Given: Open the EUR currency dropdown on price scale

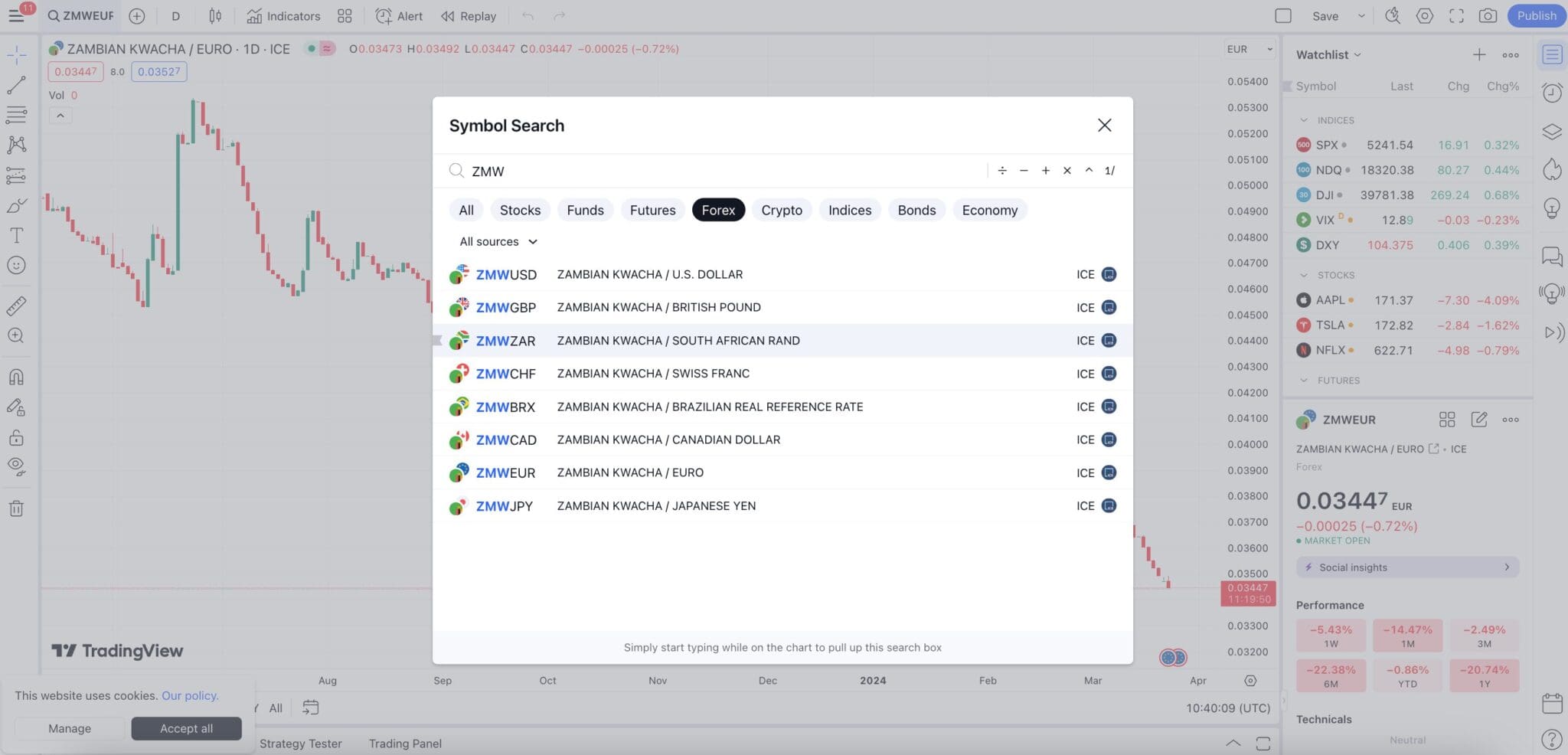Looking at the screenshot, I should tap(1249, 49).
